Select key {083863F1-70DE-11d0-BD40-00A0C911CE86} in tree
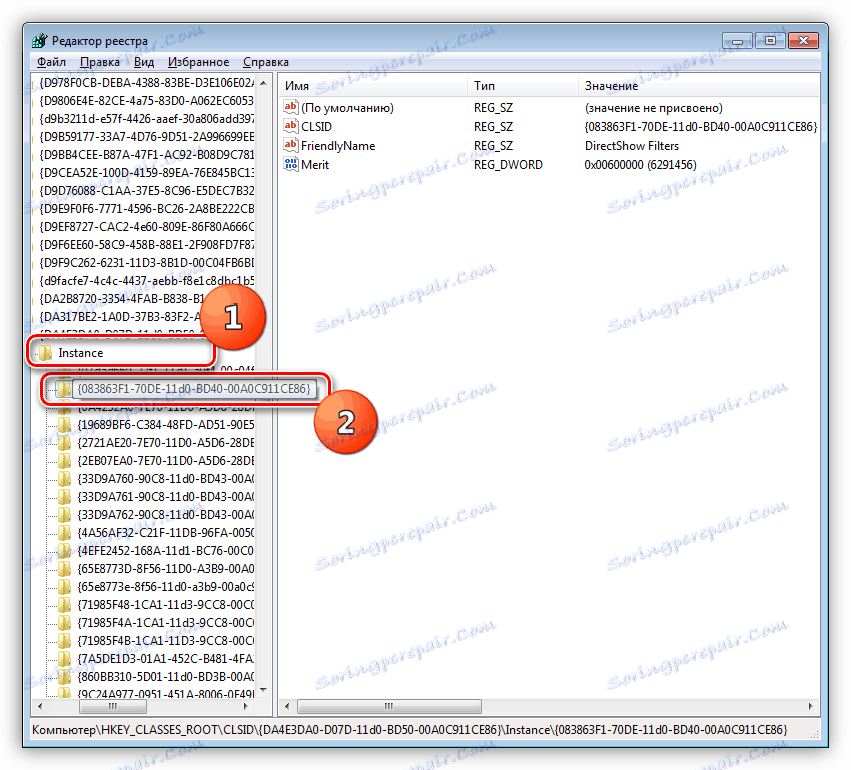The image size is (851, 770). (194, 389)
